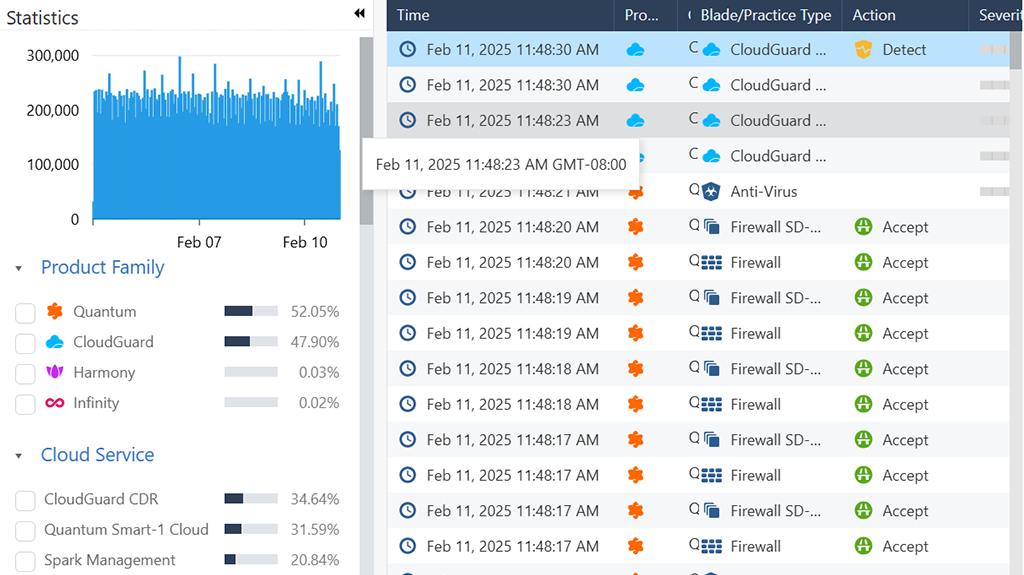The height and width of the screenshot is (575, 1024).
Task: Open the Cloud Service heading link
Action: coord(97,455)
